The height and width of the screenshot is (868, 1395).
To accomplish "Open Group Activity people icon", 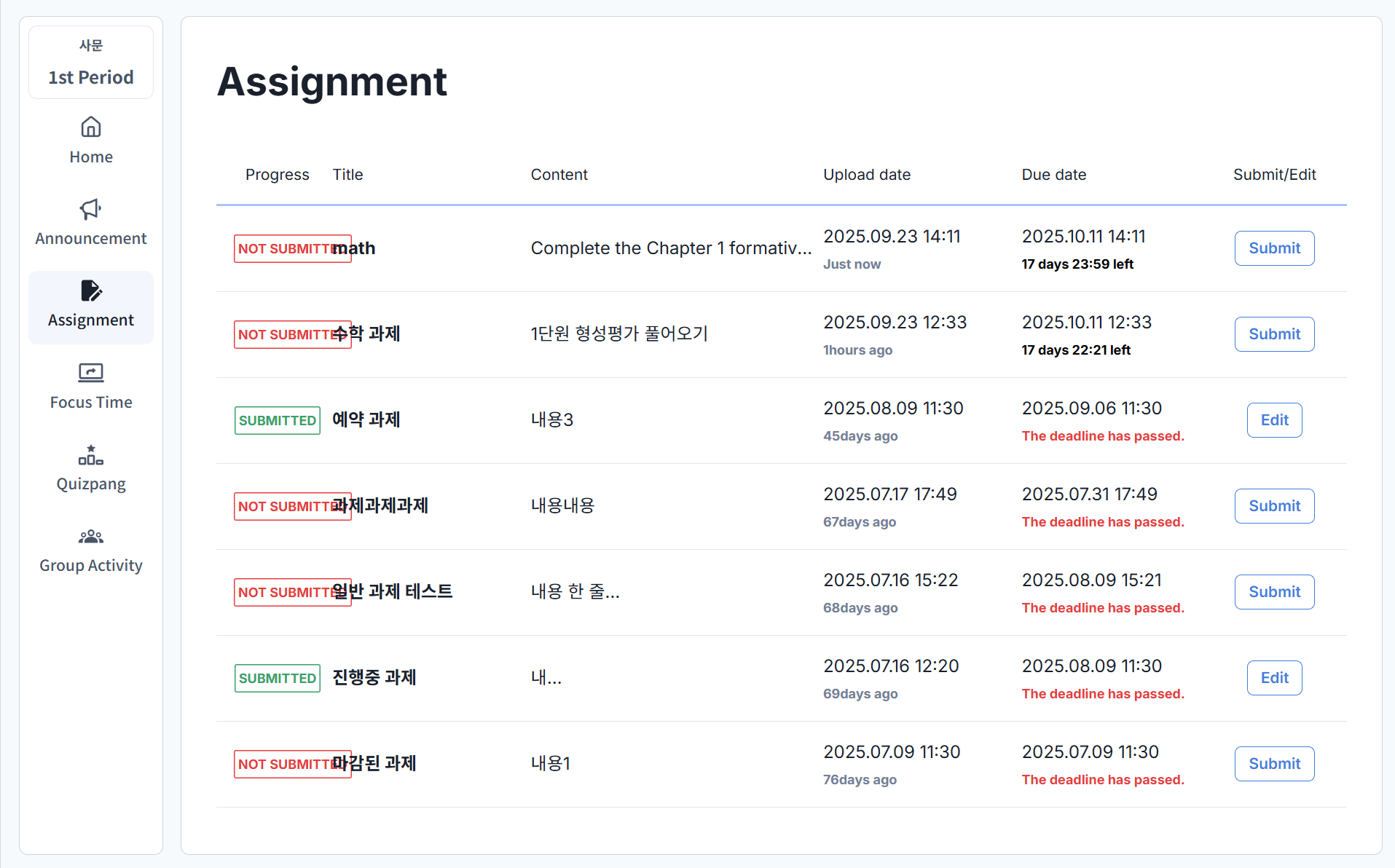I will click(91, 537).
